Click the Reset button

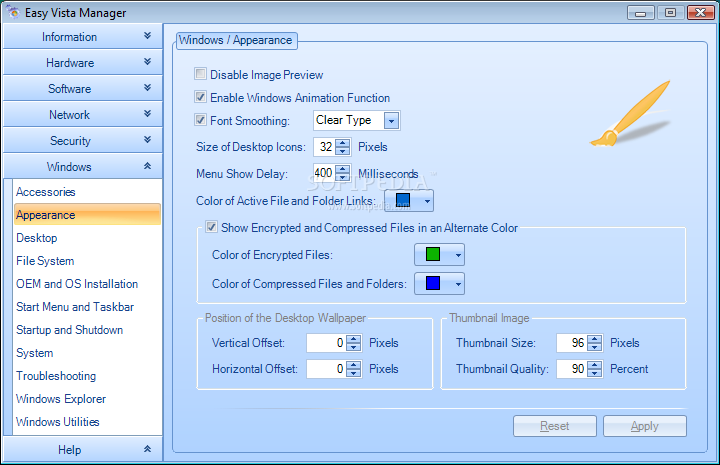pyautogui.click(x=555, y=426)
